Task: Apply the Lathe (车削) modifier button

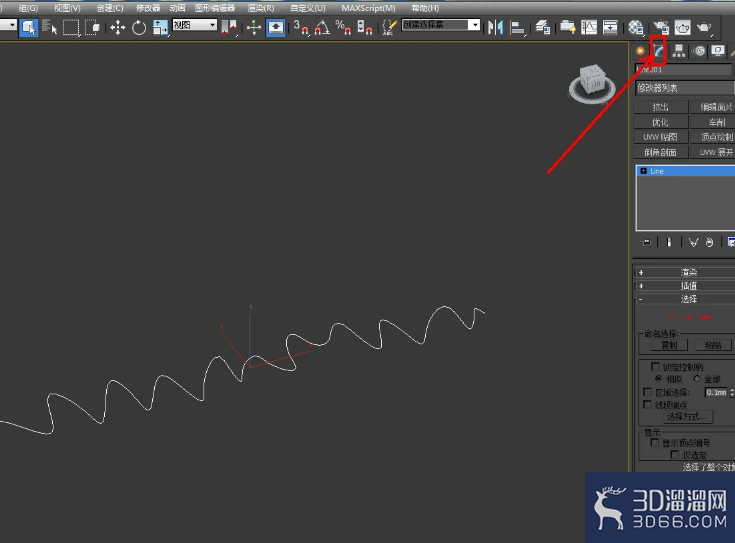Action: 712,122
